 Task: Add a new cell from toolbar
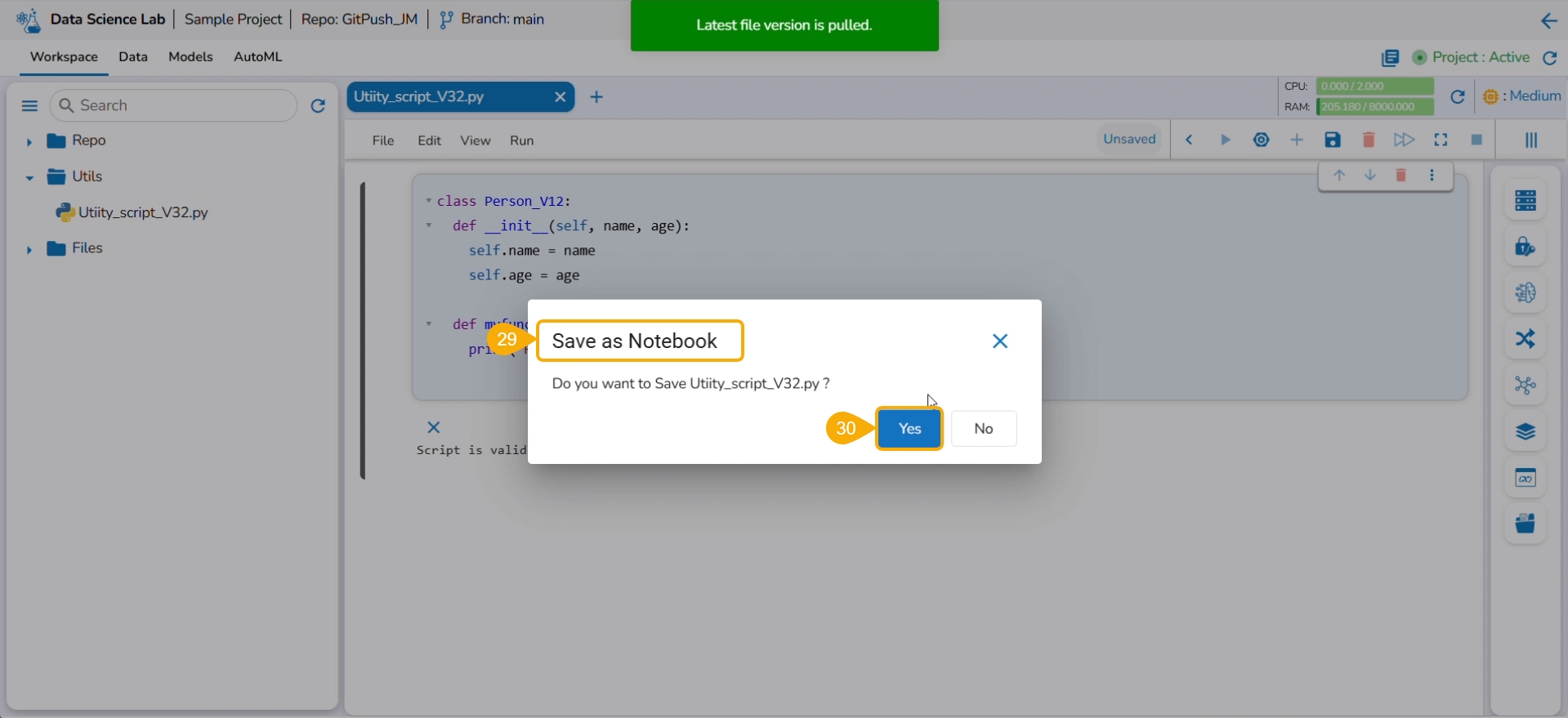pos(1297,140)
